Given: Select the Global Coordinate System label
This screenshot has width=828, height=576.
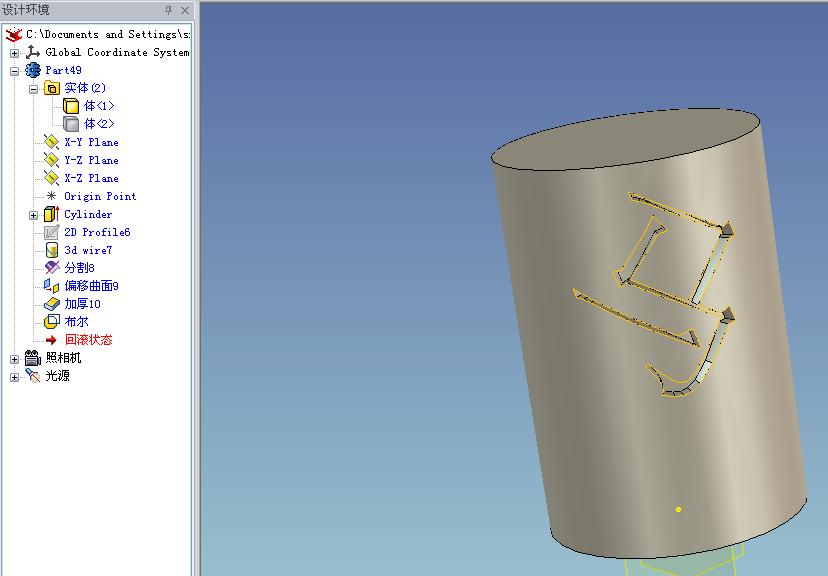Looking at the screenshot, I should 117,52.
